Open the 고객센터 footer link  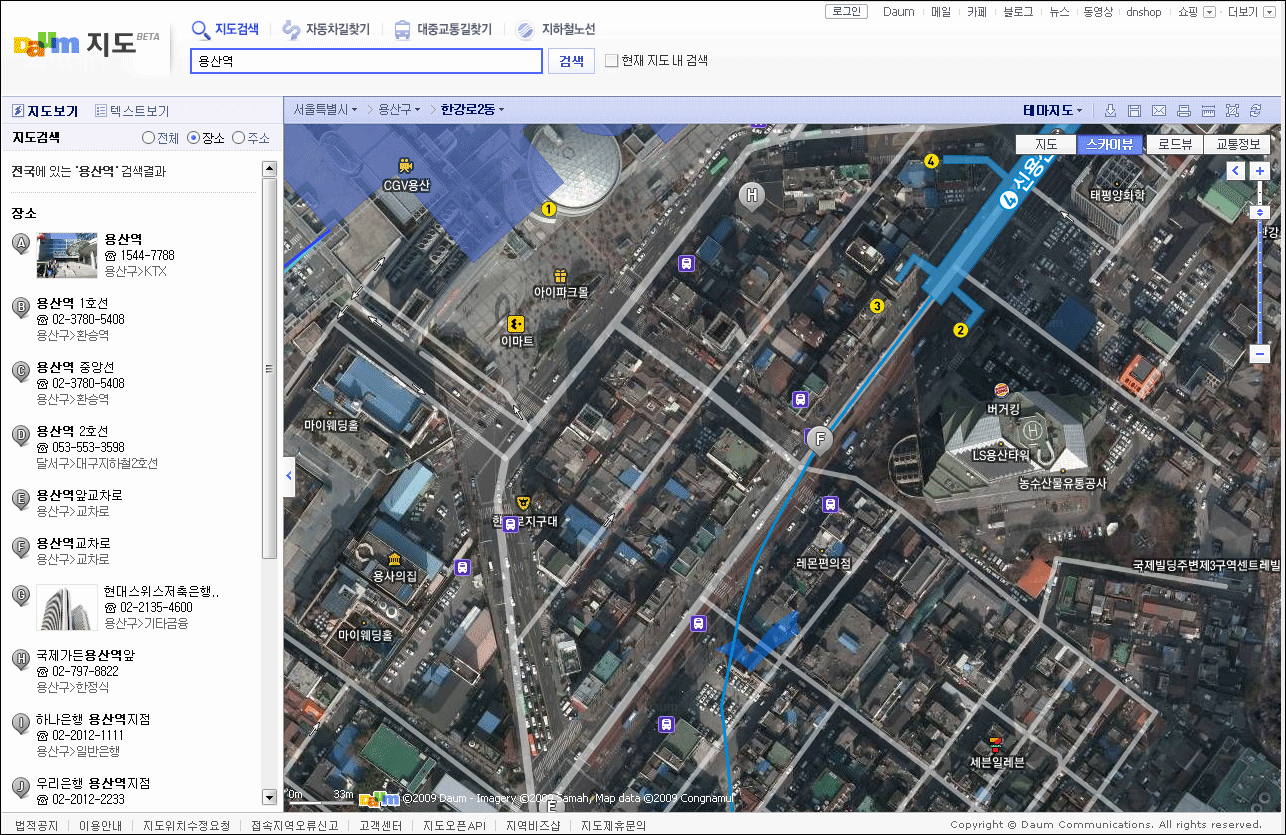[380, 826]
